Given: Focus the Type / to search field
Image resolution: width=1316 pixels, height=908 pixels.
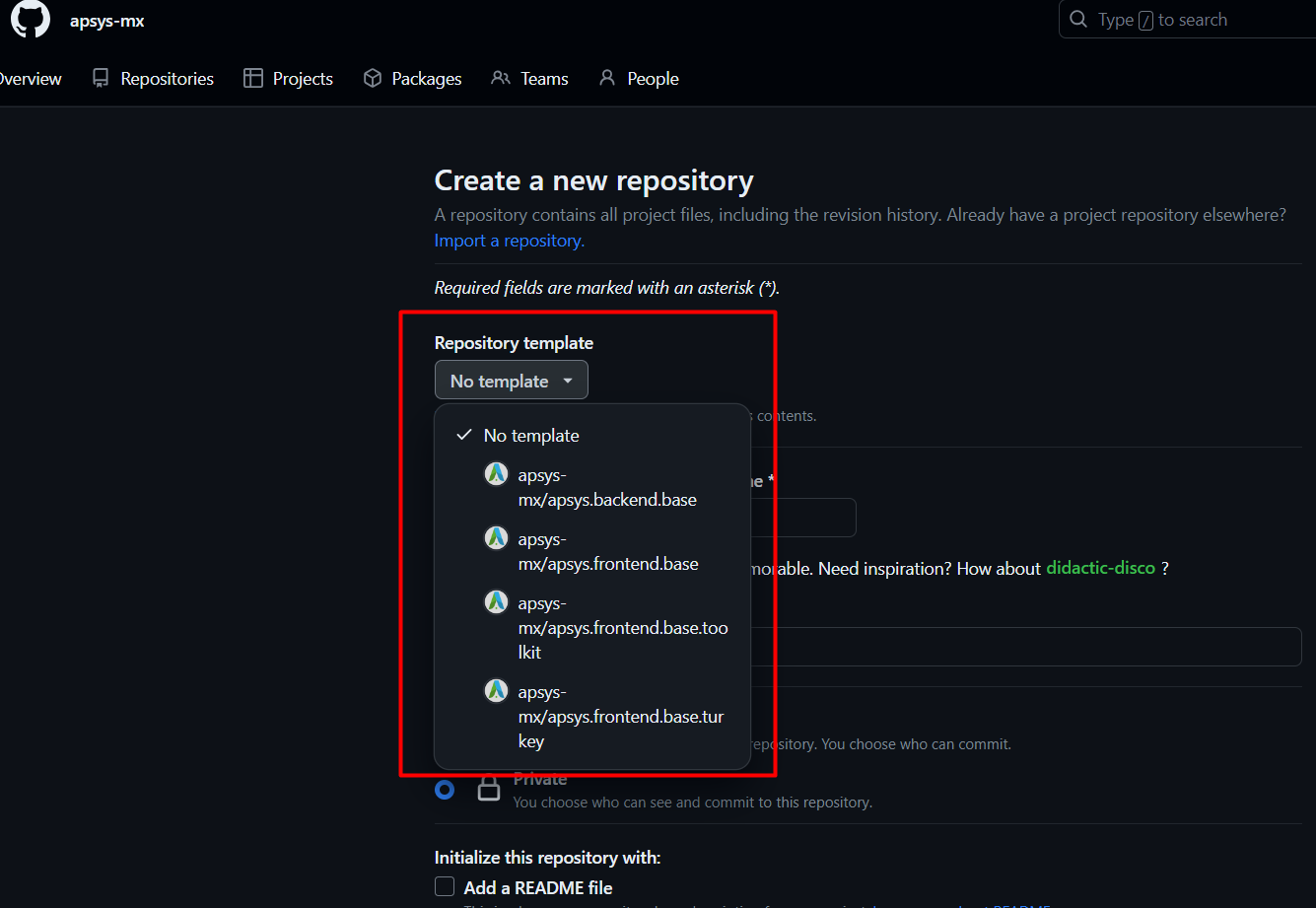Looking at the screenshot, I should click(1193, 20).
